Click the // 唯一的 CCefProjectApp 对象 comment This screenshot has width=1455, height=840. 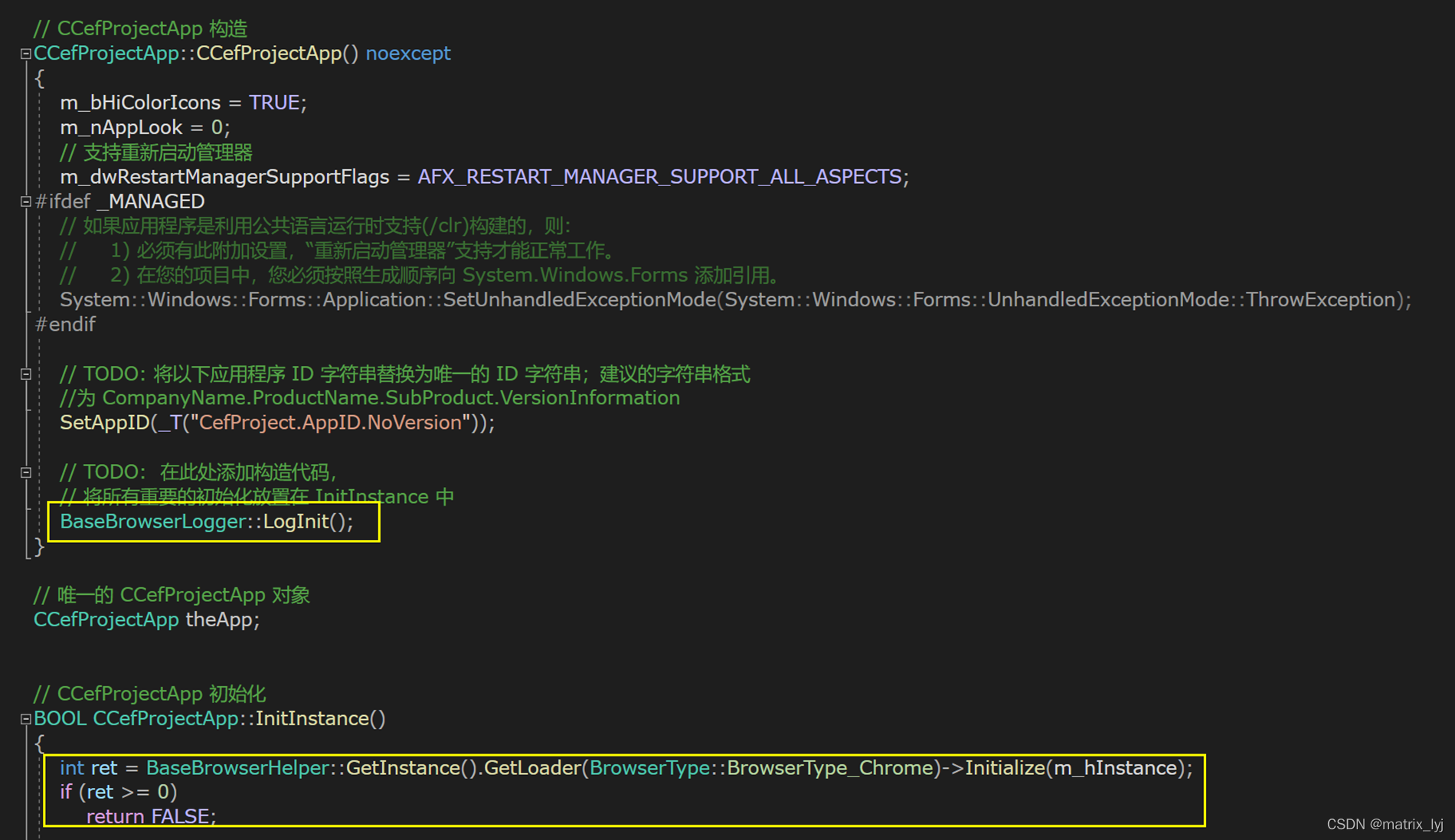(172, 595)
